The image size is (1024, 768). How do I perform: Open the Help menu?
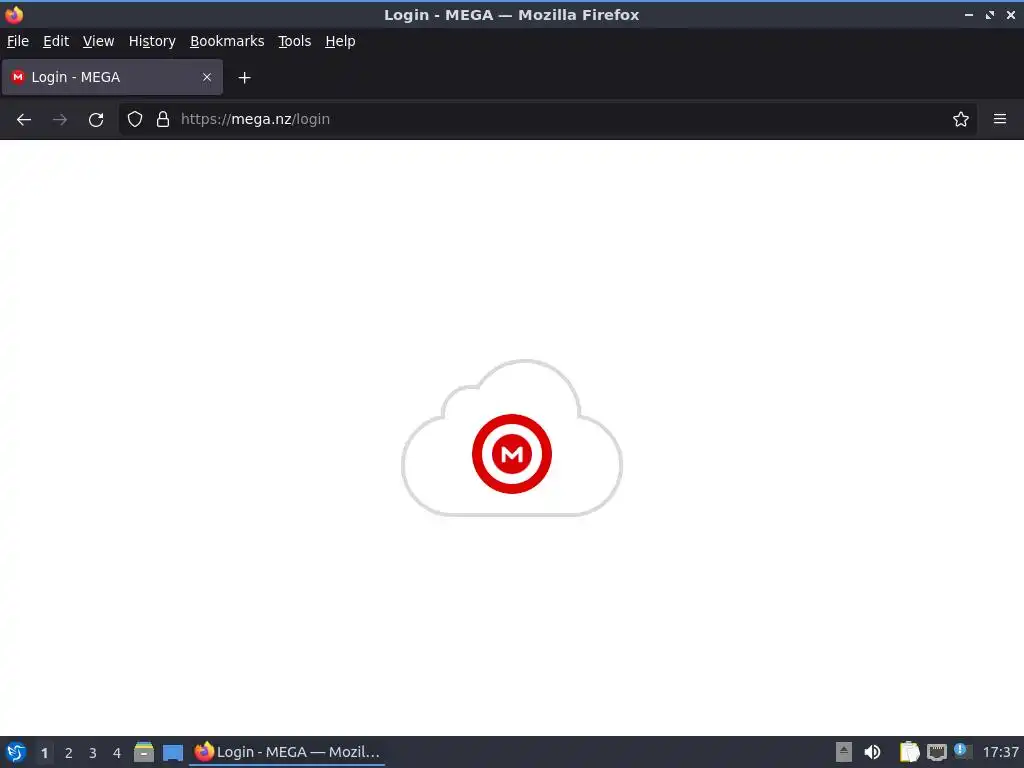click(x=340, y=41)
